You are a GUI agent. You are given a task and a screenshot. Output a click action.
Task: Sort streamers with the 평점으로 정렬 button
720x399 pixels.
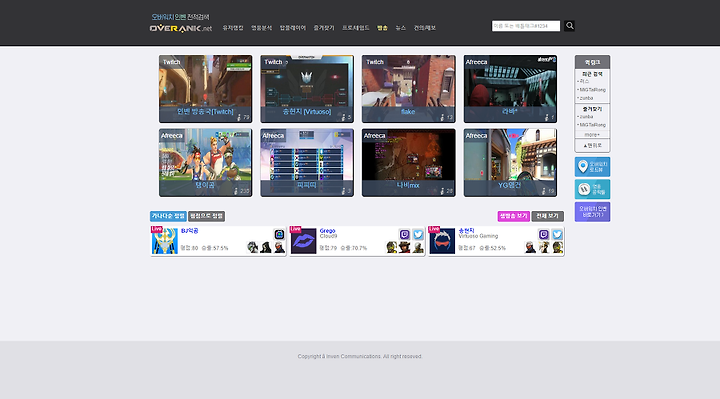pos(206,216)
